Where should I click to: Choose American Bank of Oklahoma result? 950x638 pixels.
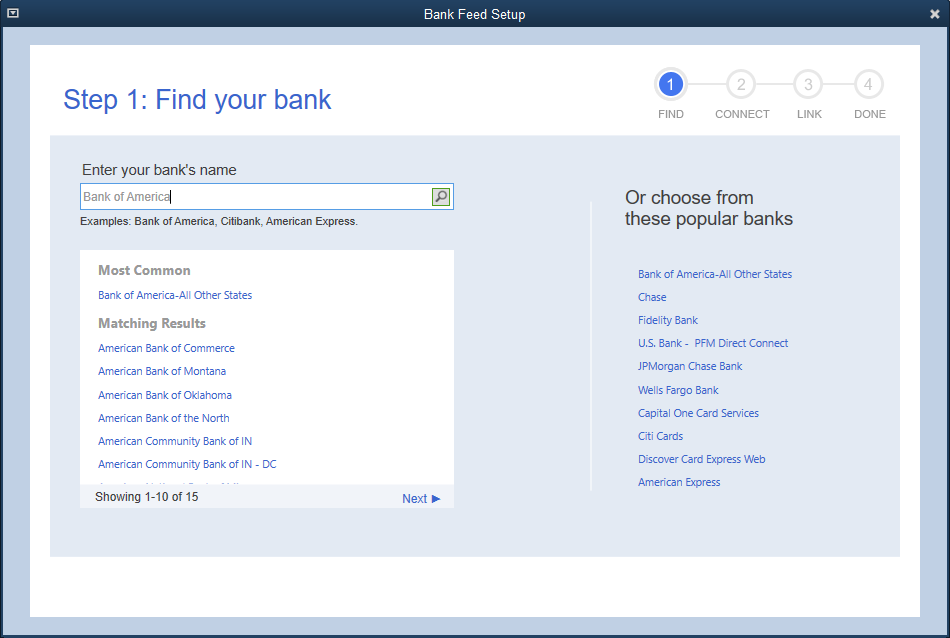pyautogui.click(x=165, y=395)
